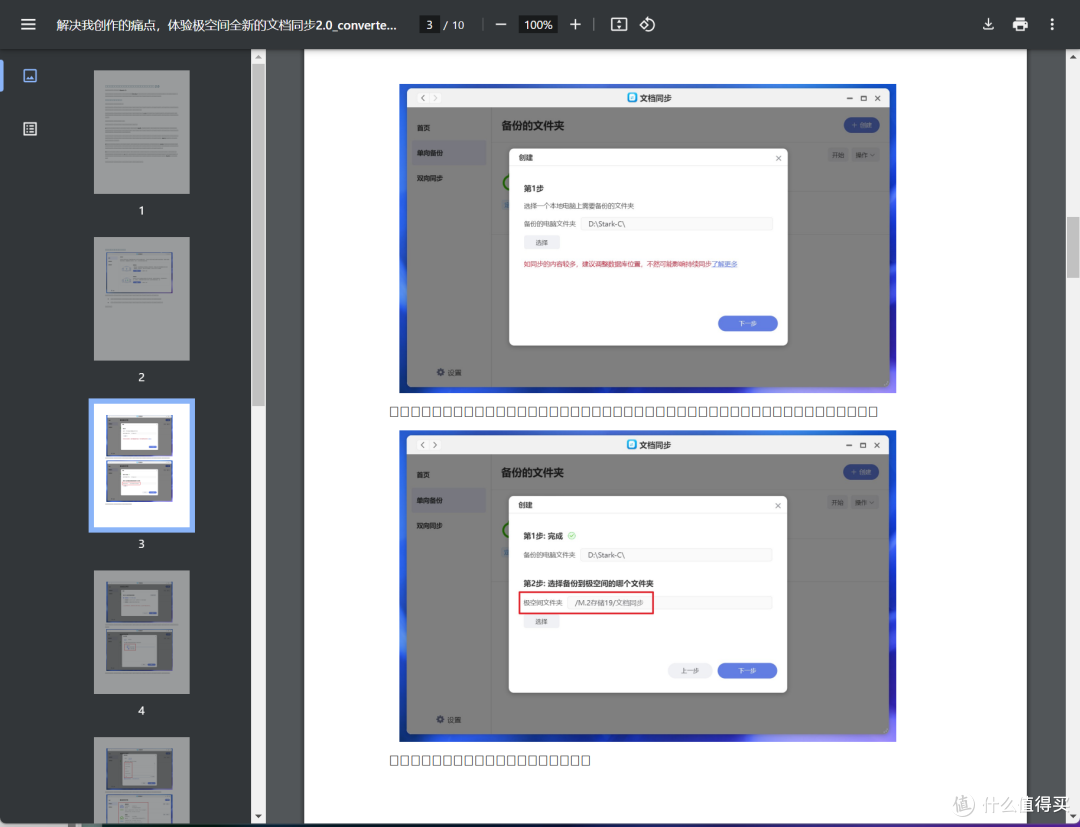Click 文档同步 app logo in first window title

pos(632,98)
